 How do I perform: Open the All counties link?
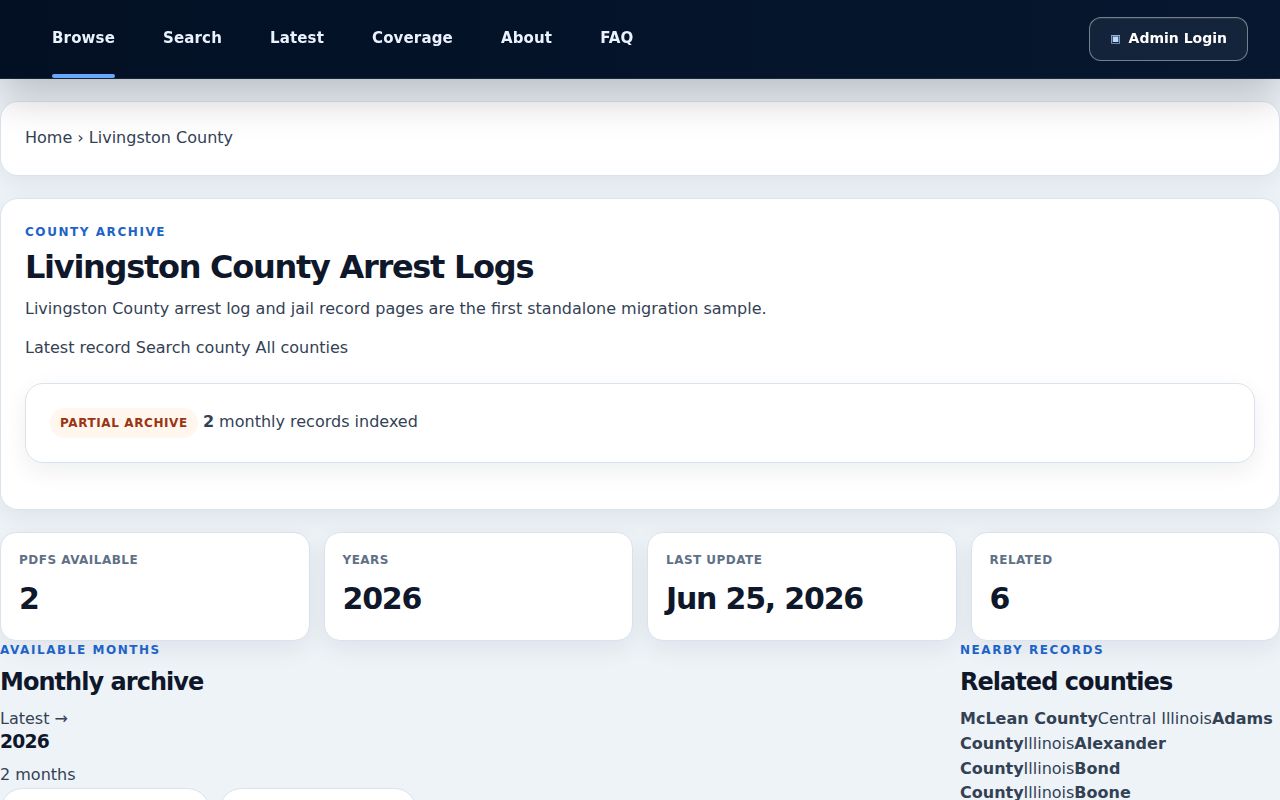[302, 348]
